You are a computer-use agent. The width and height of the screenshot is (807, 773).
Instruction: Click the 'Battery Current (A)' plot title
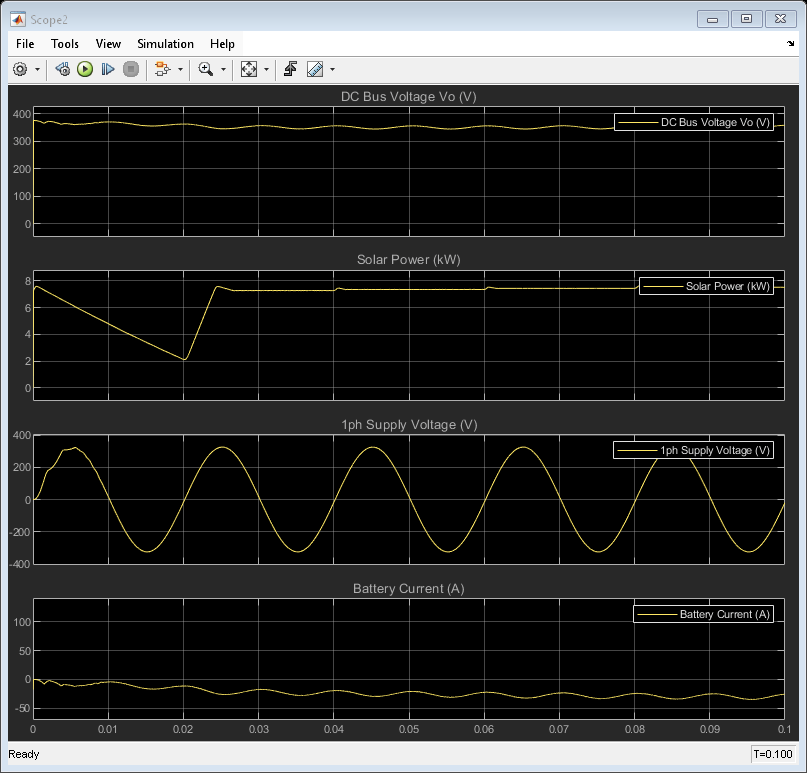coord(409,588)
